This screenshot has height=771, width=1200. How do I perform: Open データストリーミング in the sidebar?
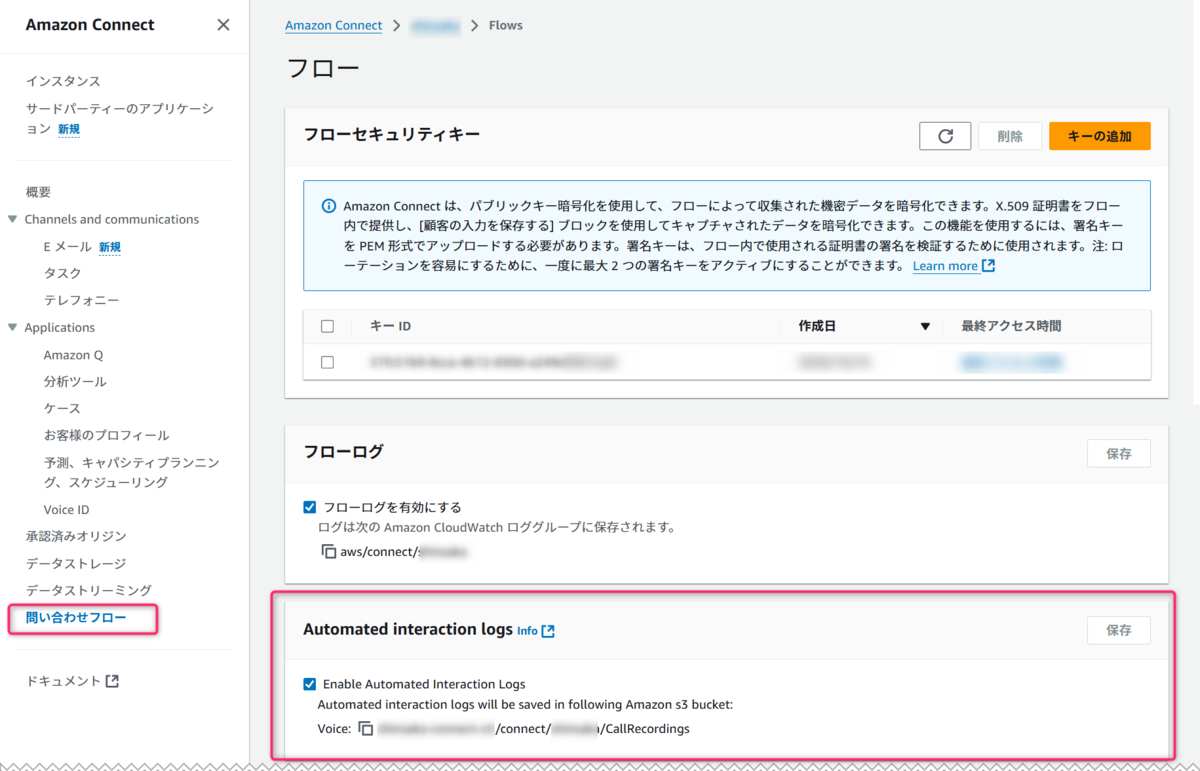89,590
